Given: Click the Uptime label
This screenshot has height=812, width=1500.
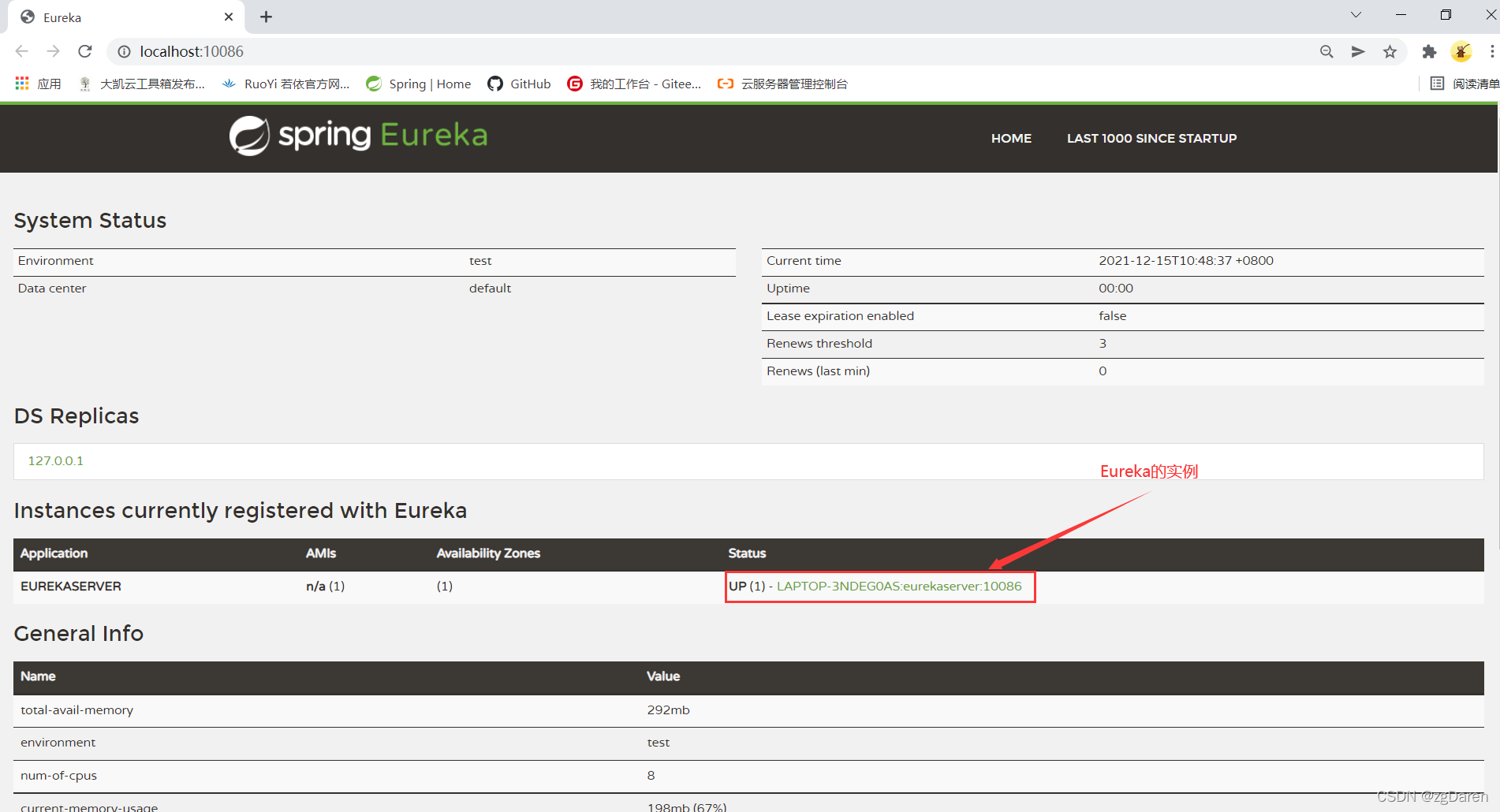Looking at the screenshot, I should [x=788, y=289].
